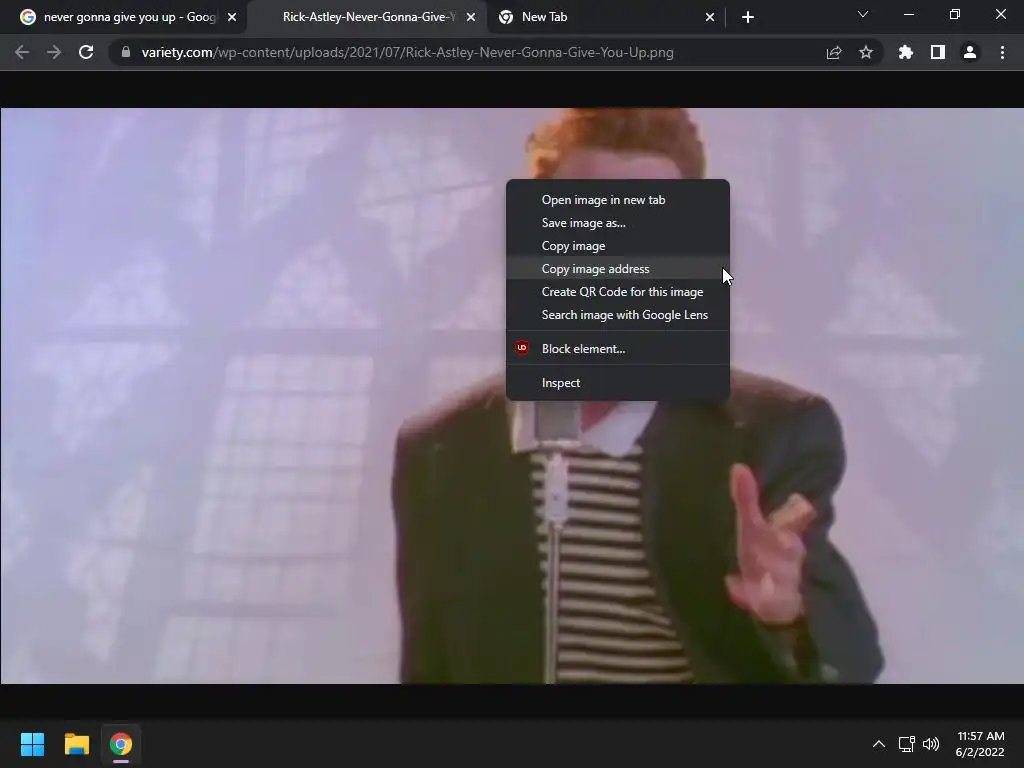
Task: Switch to the New Tab tab
Action: 606,17
